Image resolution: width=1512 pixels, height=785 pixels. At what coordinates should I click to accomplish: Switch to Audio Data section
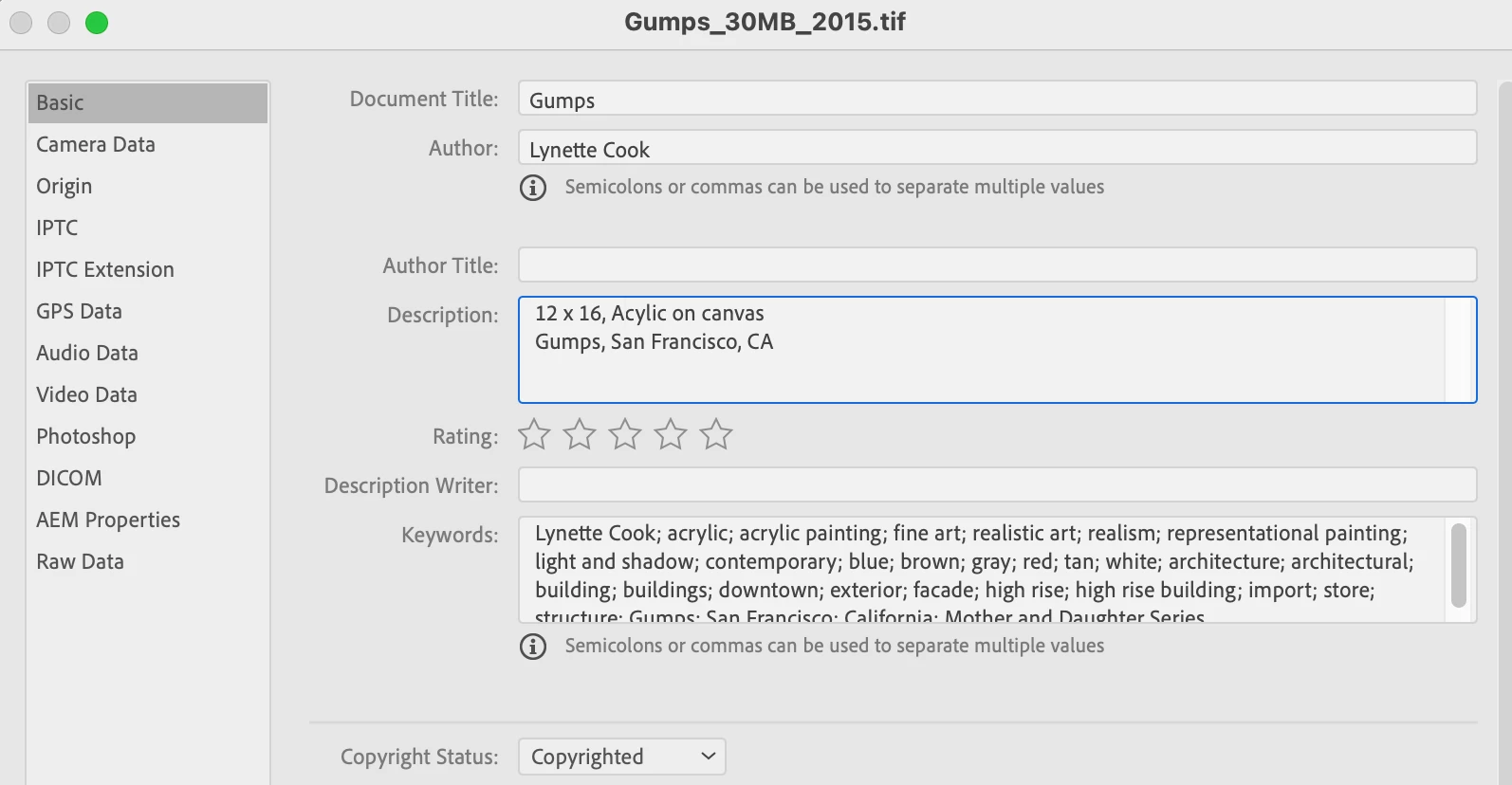tap(148, 353)
